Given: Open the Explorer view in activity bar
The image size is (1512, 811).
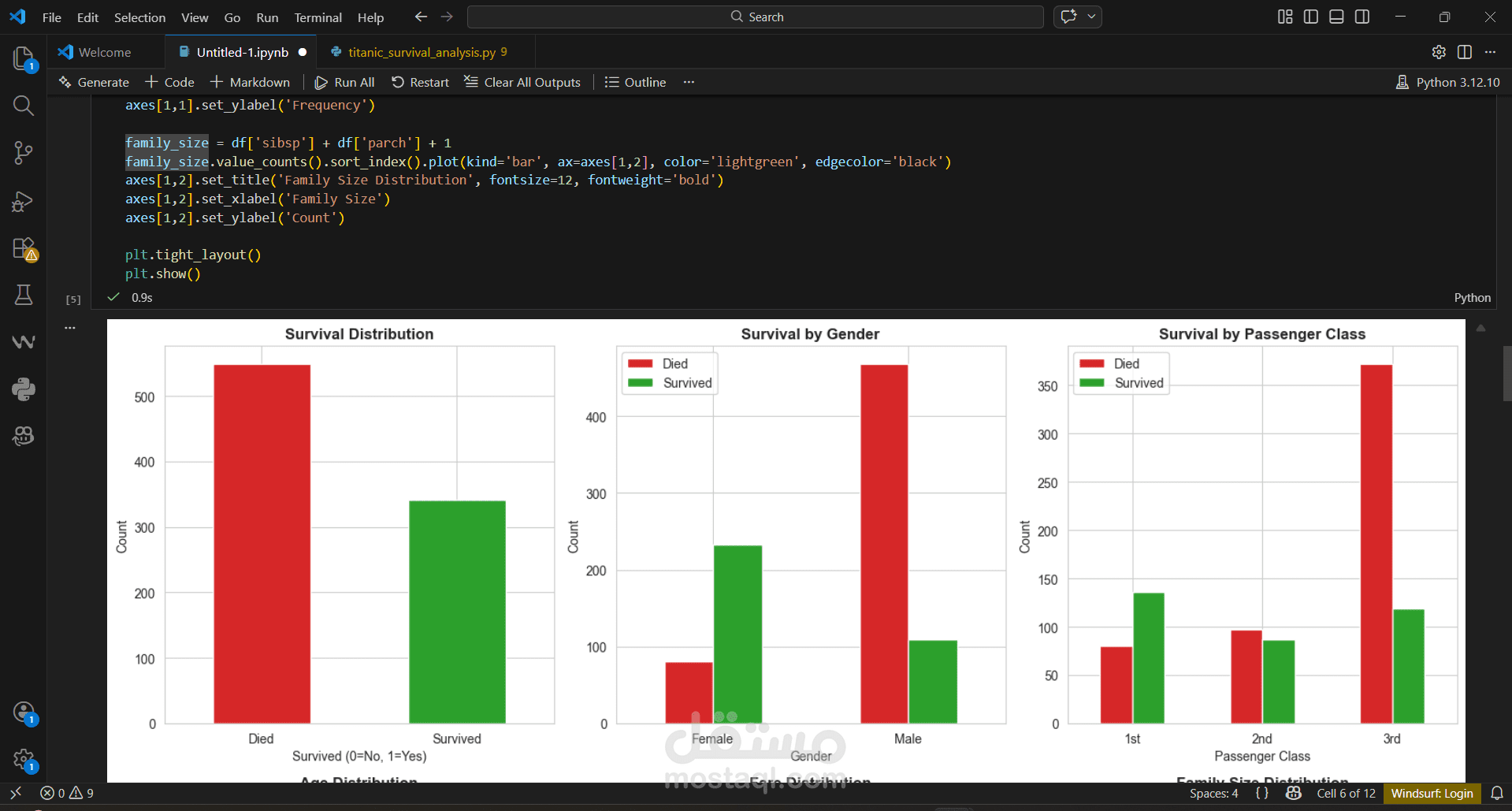Looking at the screenshot, I should click(x=24, y=58).
